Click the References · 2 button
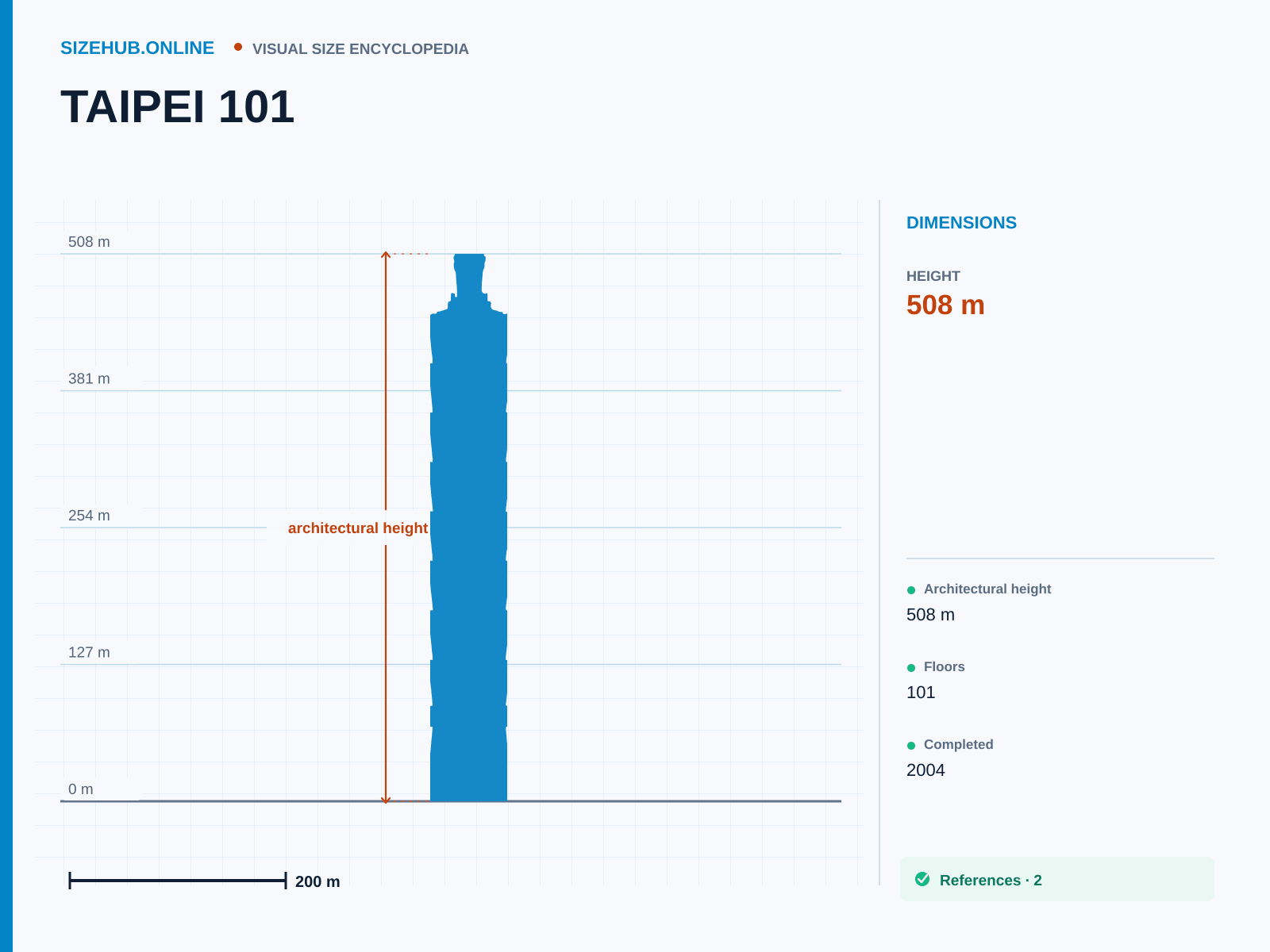The width and height of the screenshot is (1270, 952). [1057, 879]
